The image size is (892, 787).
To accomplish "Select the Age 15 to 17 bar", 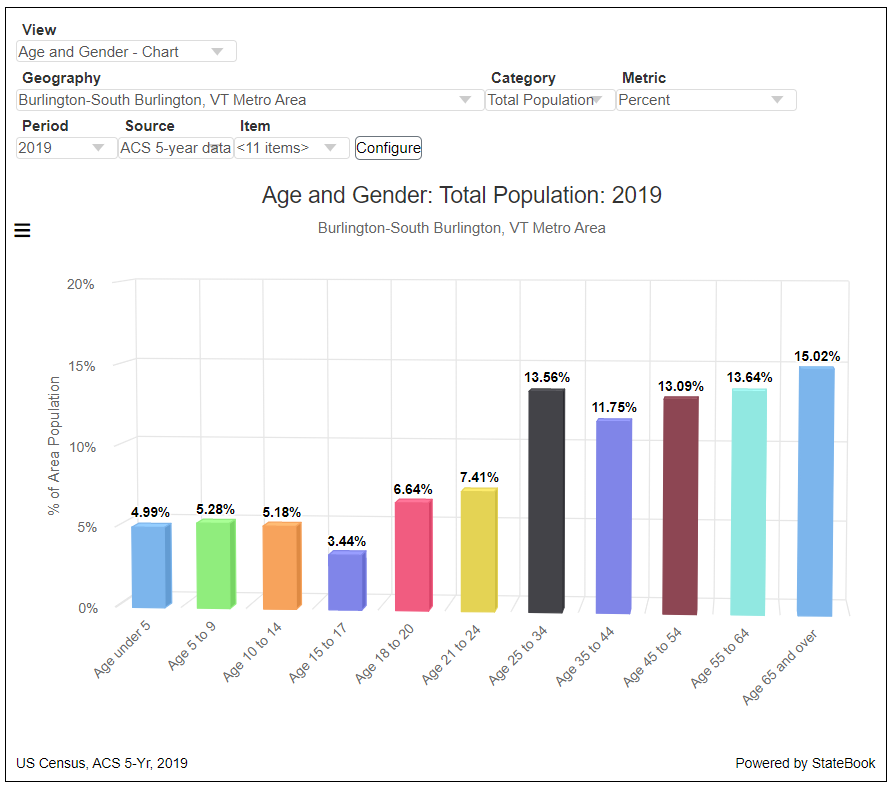I will click(x=345, y=581).
